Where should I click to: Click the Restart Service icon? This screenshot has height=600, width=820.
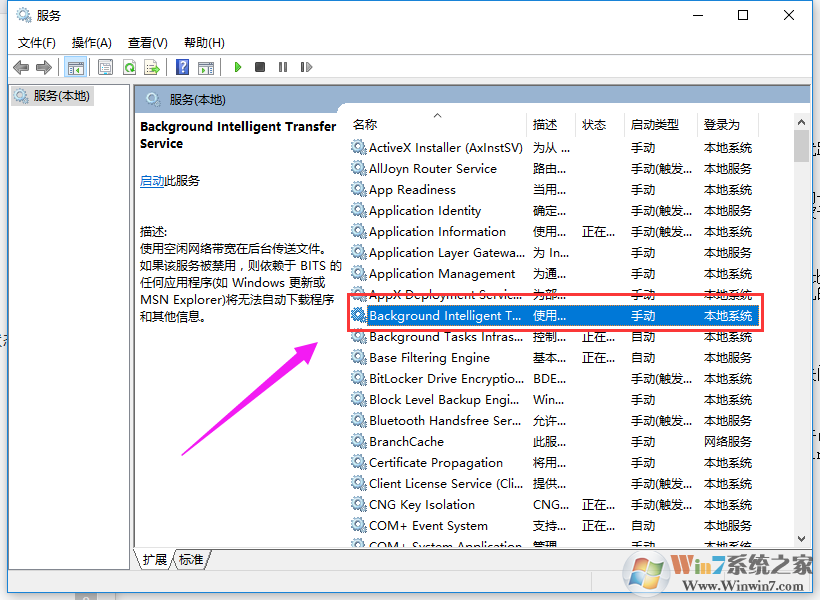tap(306, 67)
